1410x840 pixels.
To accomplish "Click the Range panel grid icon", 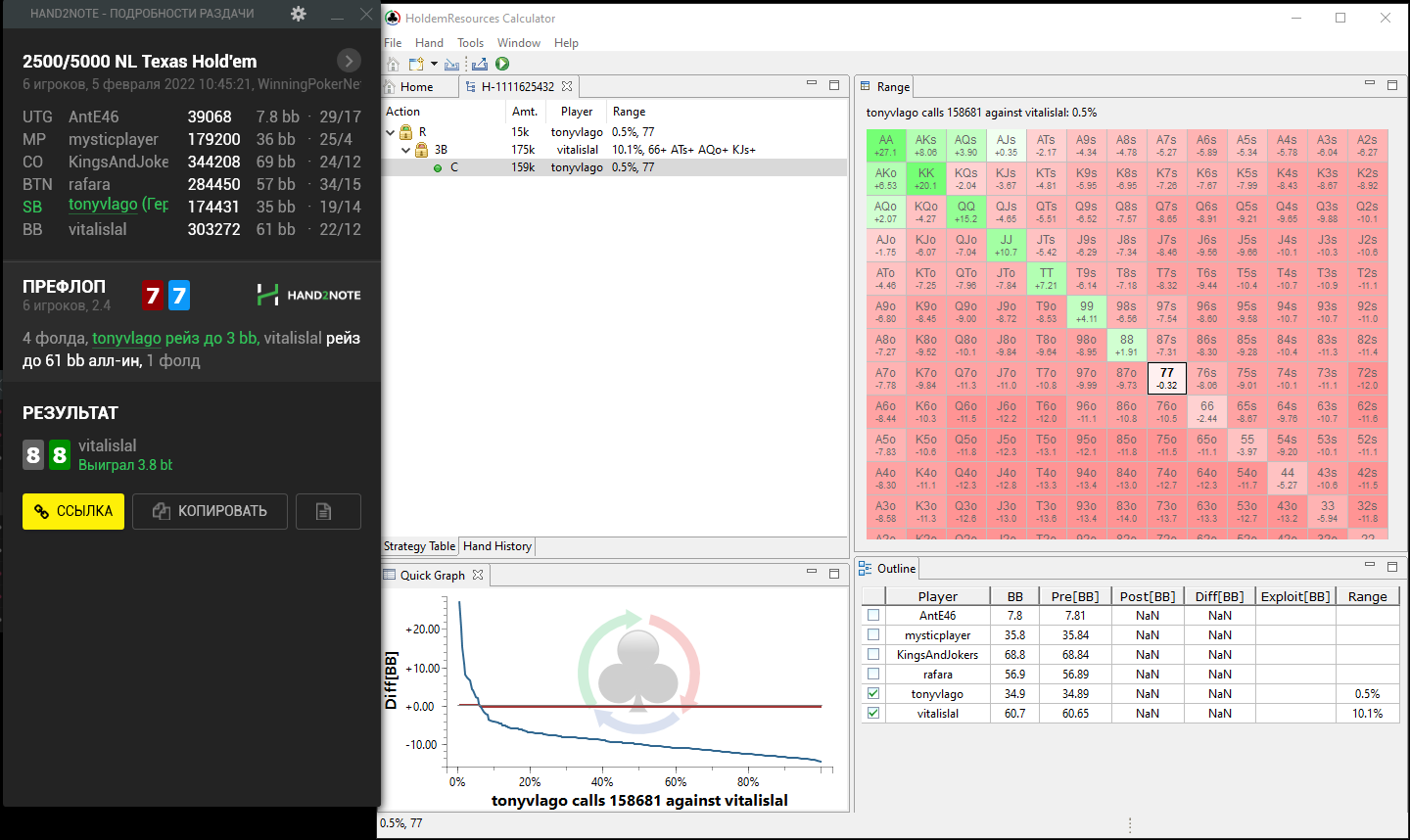I will click(866, 86).
